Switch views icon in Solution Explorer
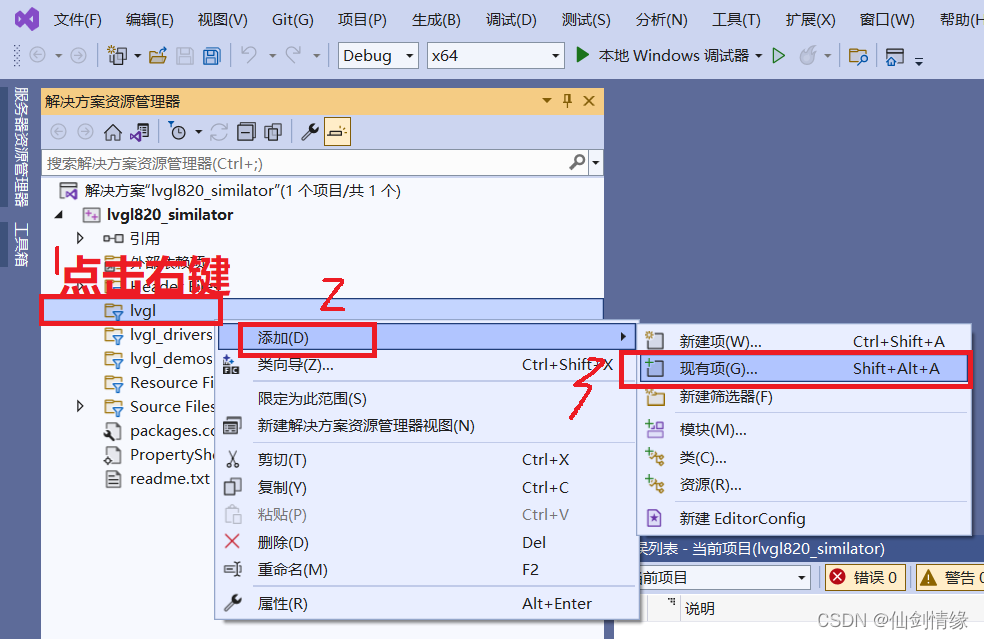 139,132
